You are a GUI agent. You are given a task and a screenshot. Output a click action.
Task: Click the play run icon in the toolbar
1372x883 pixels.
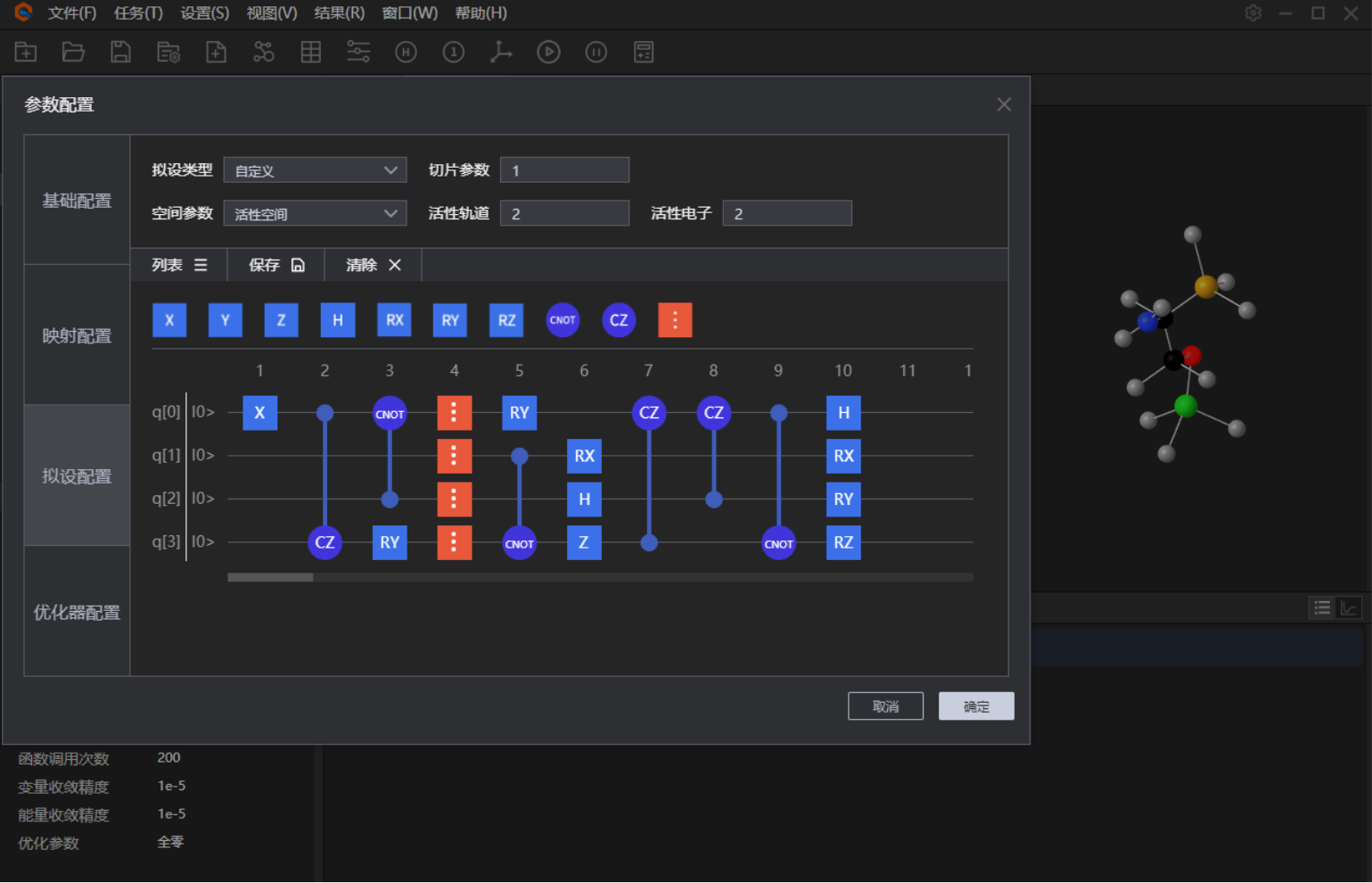pos(548,52)
